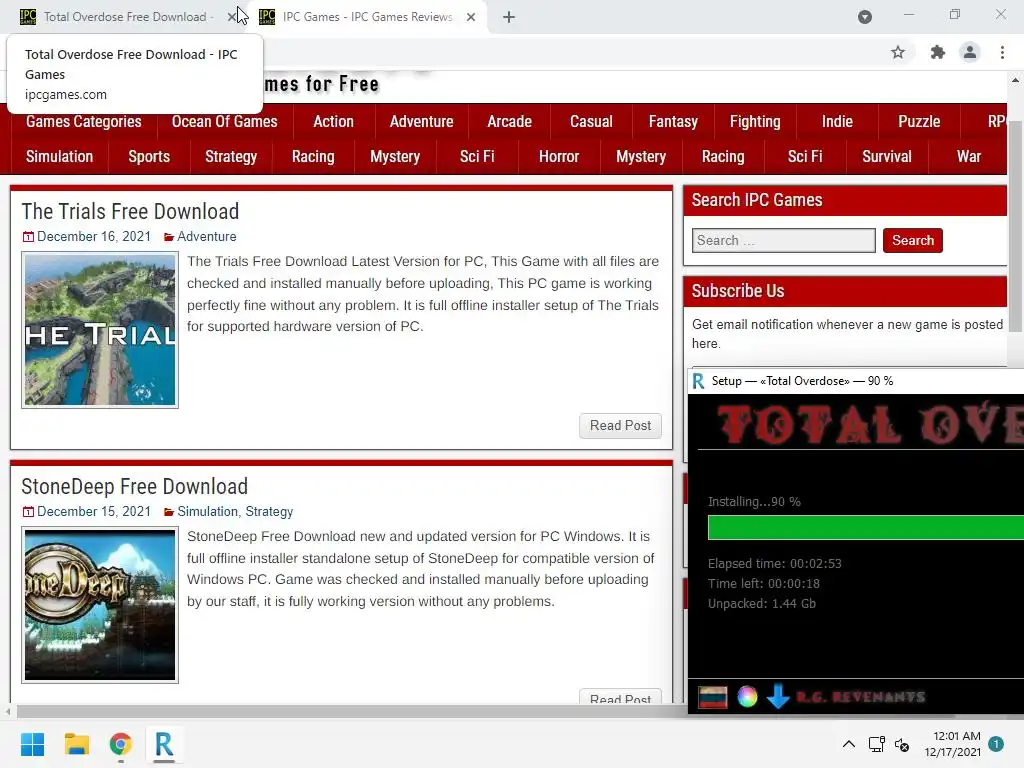The image size is (1024, 768).
Task: Show hidden system tray icons
Action: tap(848, 744)
